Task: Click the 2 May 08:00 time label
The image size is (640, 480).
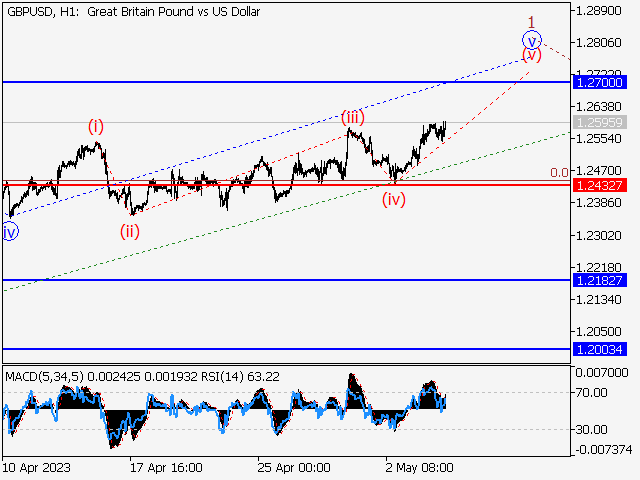Action: point(420,467)
